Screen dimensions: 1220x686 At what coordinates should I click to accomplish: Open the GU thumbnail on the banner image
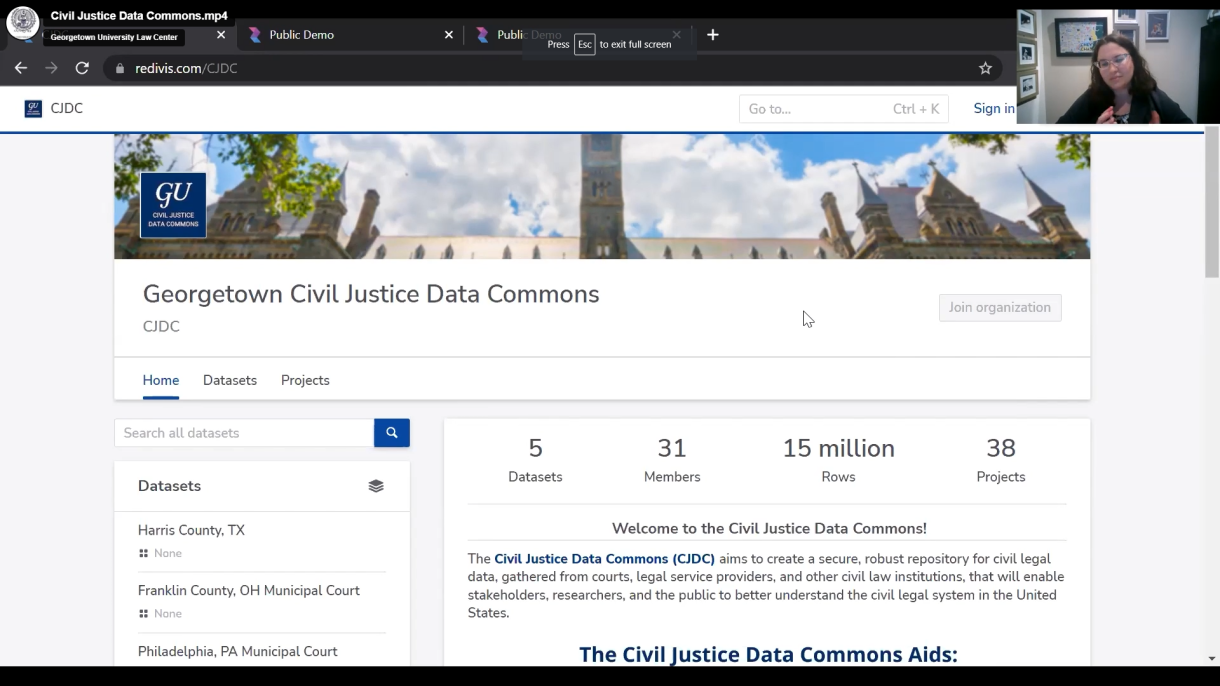[x=172, y=204]
